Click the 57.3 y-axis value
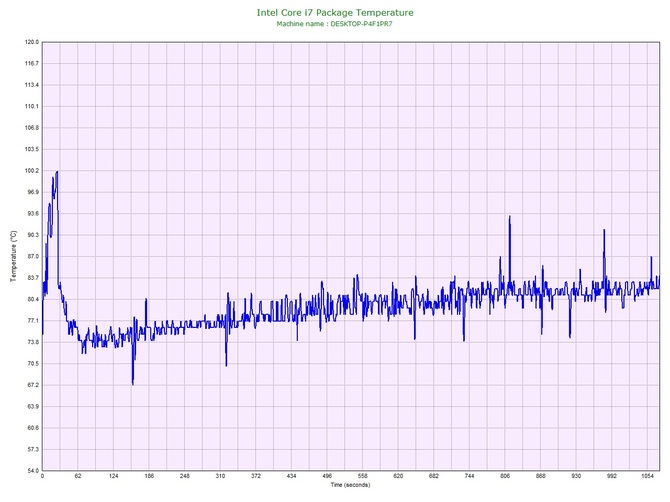Viewport: 670px width, 502px height. 32,449
